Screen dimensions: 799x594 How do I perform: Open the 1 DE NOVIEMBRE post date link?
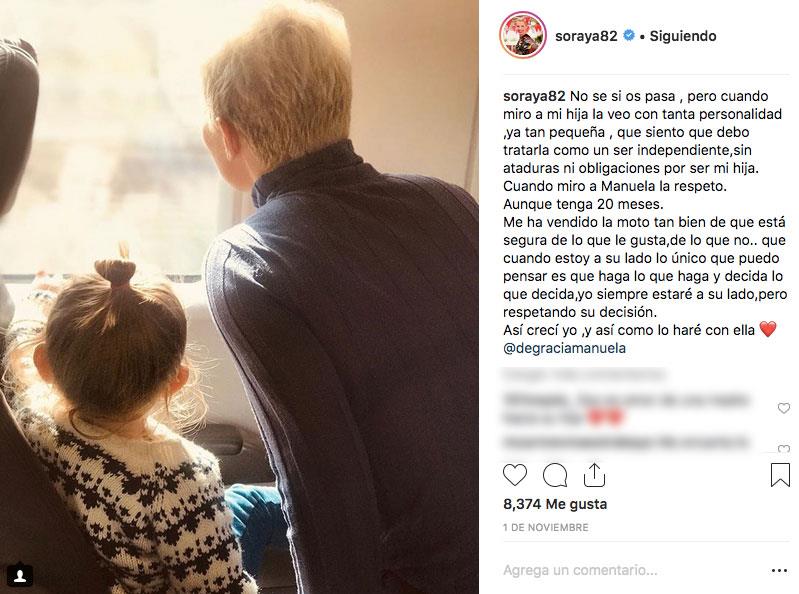click(546, 527)
